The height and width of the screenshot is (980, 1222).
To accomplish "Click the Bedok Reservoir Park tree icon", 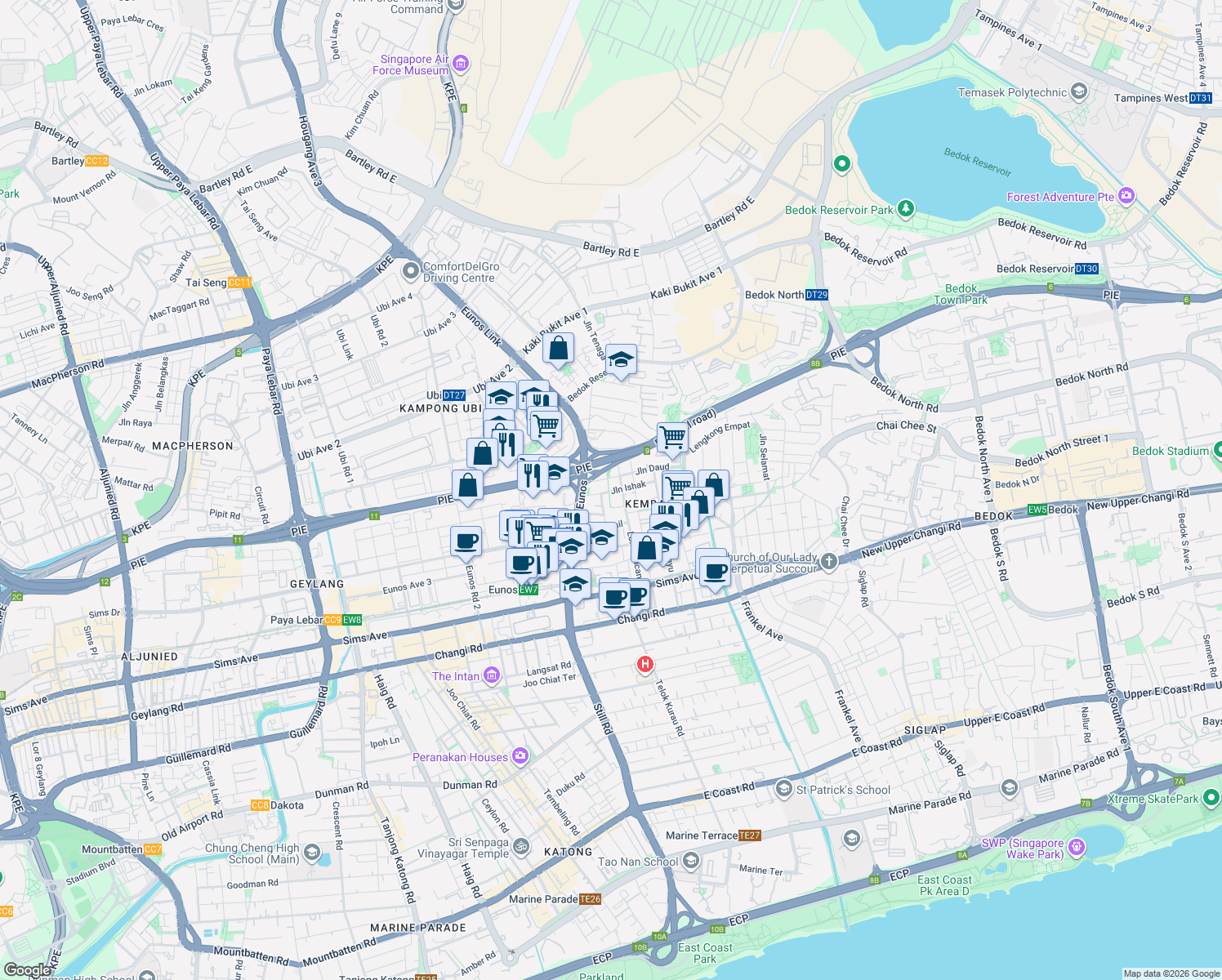I will tap(905, 209).
